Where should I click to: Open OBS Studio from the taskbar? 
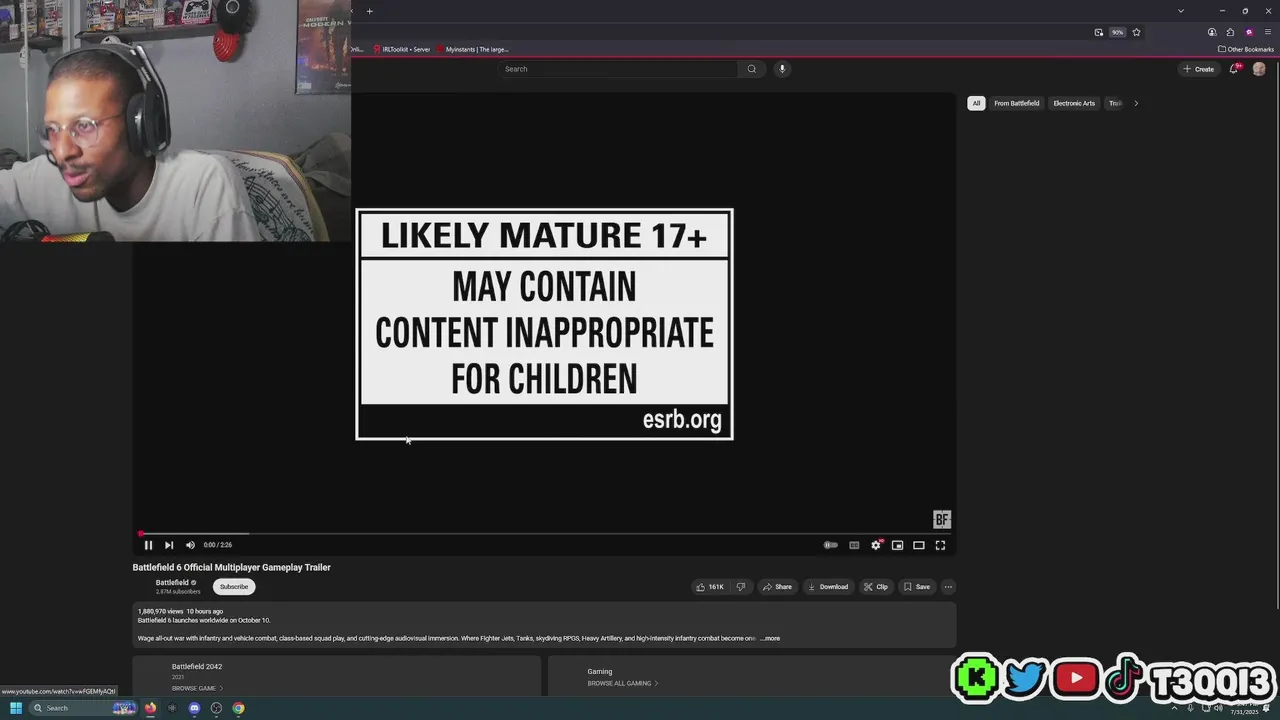click(x=216, y=708)
